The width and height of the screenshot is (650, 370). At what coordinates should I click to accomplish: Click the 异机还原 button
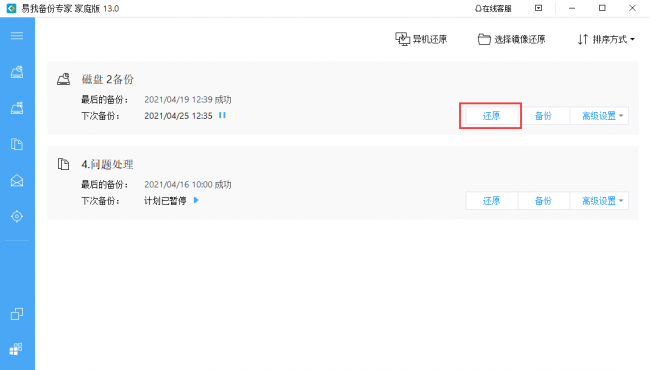[421, 39]
